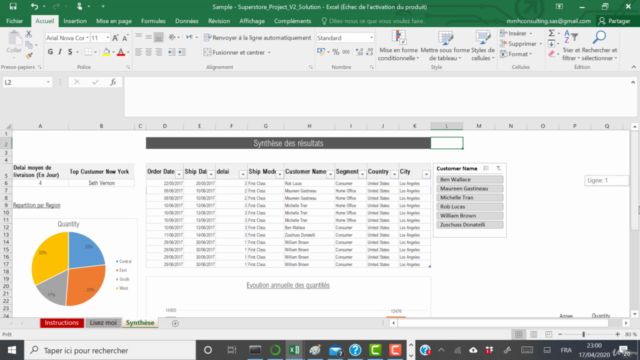Open Mettre sous forme de tableau
The image size is (640, 360).
(445, 46)
